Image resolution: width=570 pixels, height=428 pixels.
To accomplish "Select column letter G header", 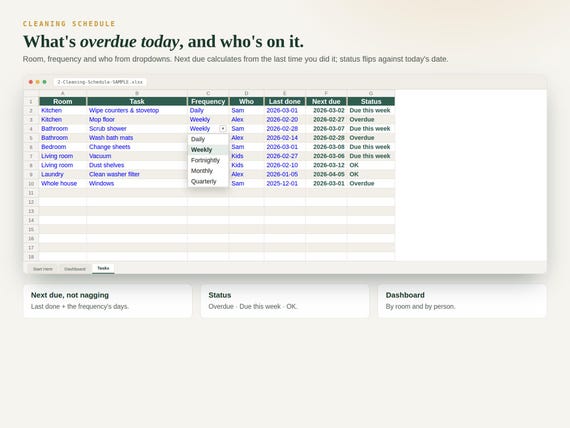I will (x=371, y=93).
